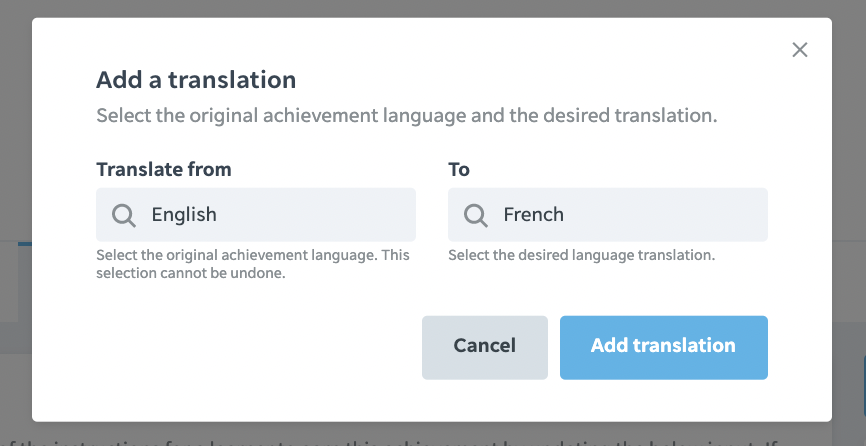Viewport: 866px width, 446px height.
Task: Click the dimmed backdrop above the dialog
Action: click(431, 8)
